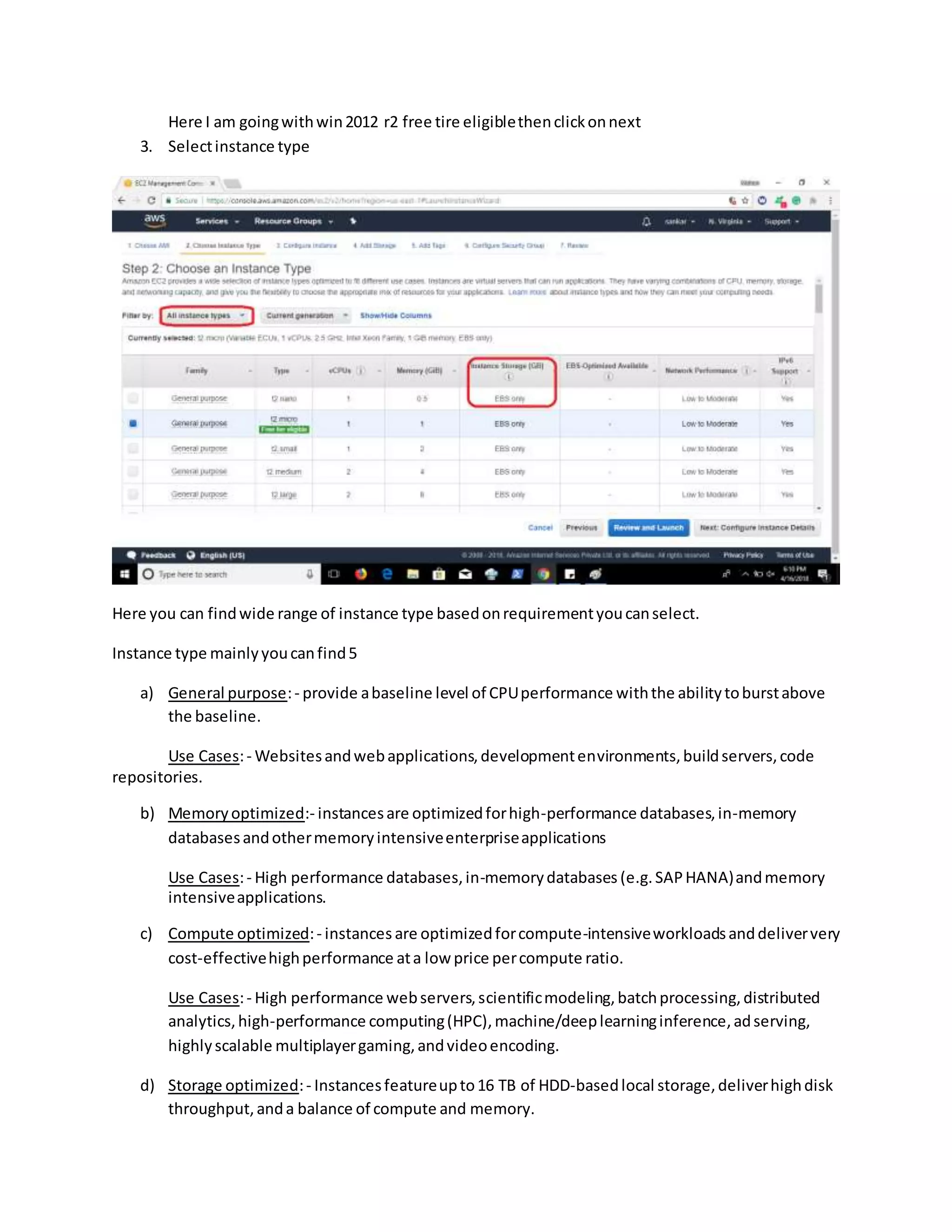Click Next: Configure Instance Details button
The width and height of the screenshot is (952, 1232).
(757, 528)
